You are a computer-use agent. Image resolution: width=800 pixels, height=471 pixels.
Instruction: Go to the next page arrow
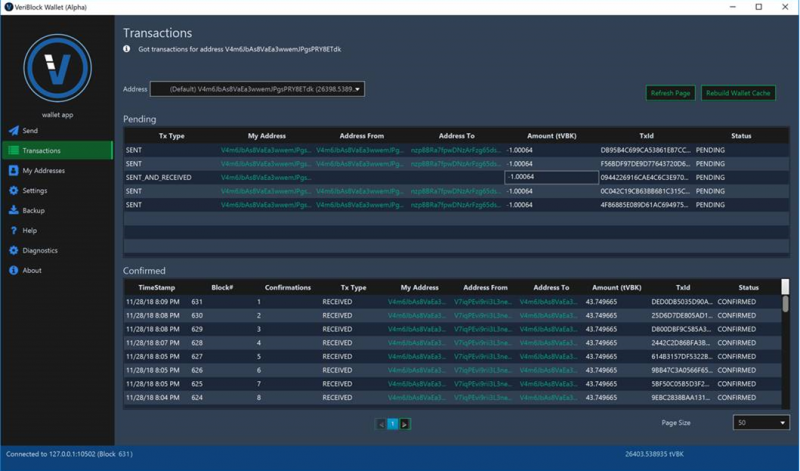tap(404, 424)
